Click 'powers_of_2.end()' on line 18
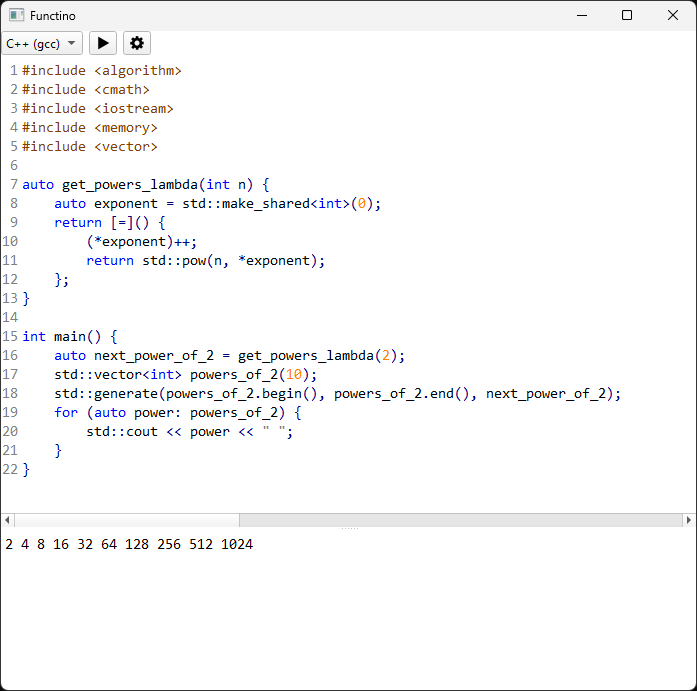 [401, 394]
